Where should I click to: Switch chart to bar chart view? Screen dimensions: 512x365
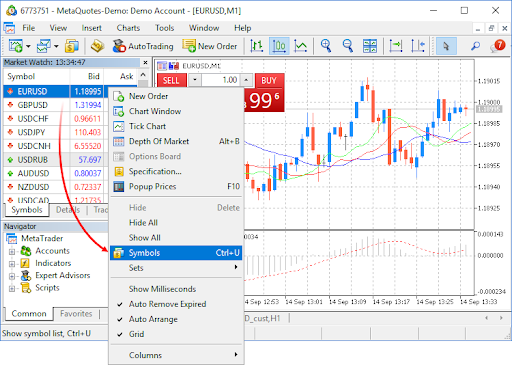pyautogui.click(x=256, y=46)
